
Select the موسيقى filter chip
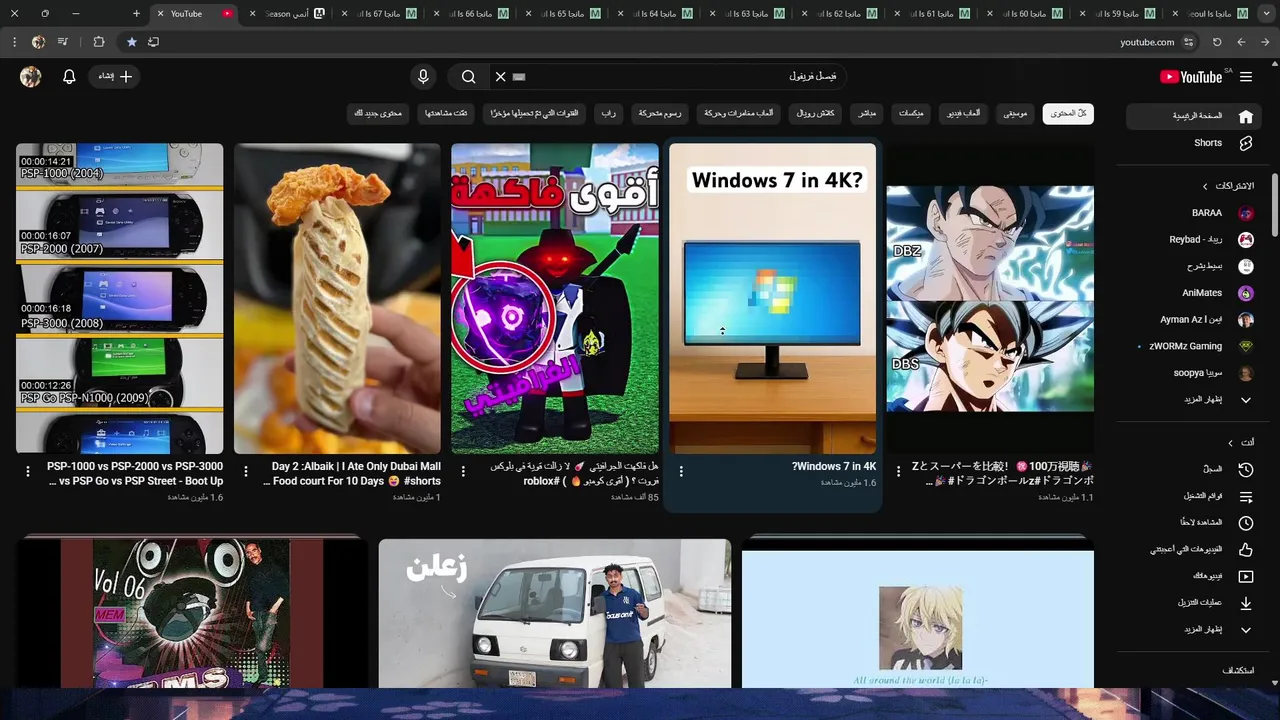(x=1015, y=114)
